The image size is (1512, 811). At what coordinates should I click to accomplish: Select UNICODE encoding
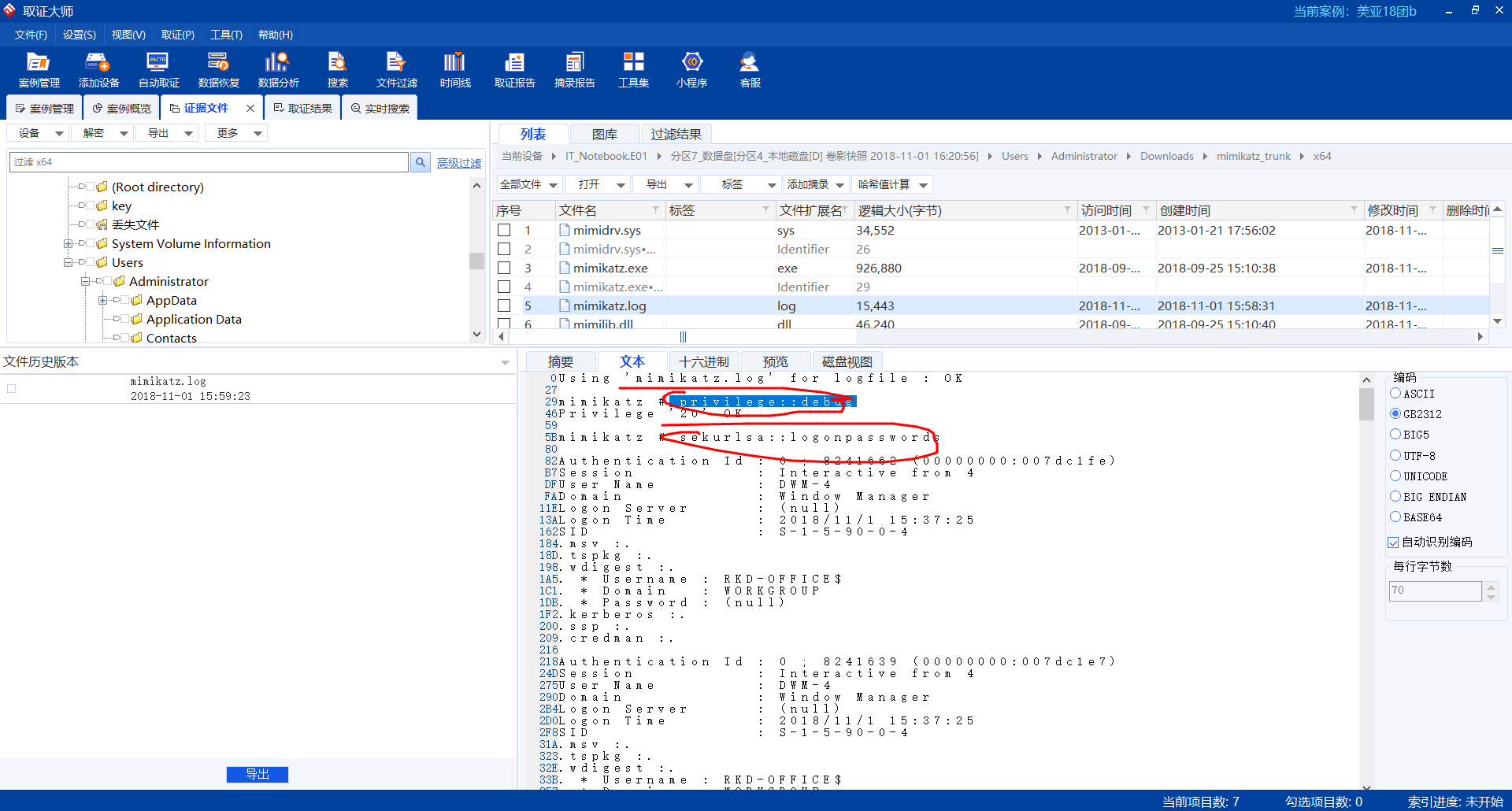[x=1395, y=476]
